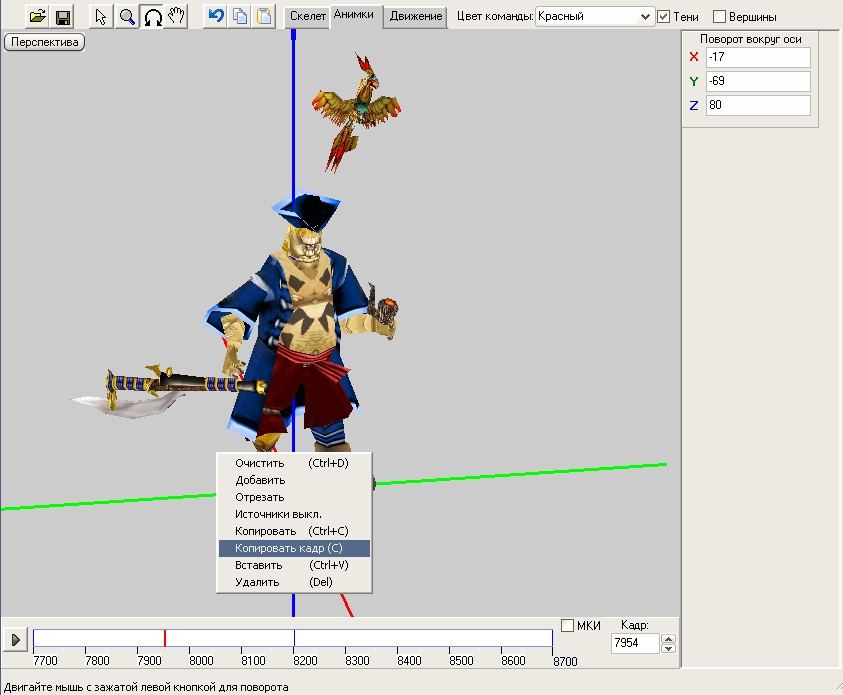Increase the Кадр value with up arrow
Viewport: 843px width, 695px height.
(x=669, y=639)
